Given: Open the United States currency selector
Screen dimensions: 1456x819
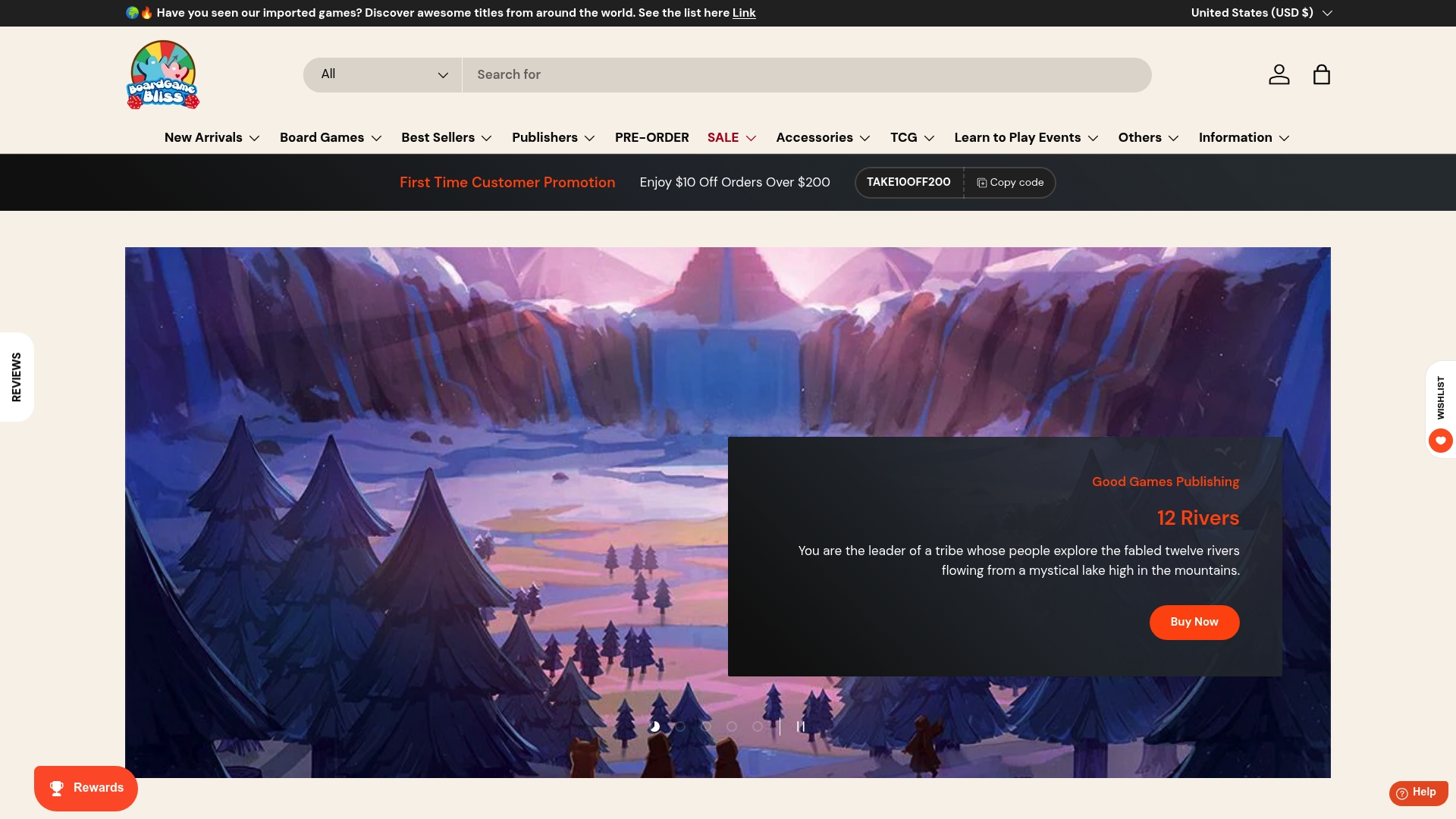Looking at the screenshot, I should [1259, 13].
